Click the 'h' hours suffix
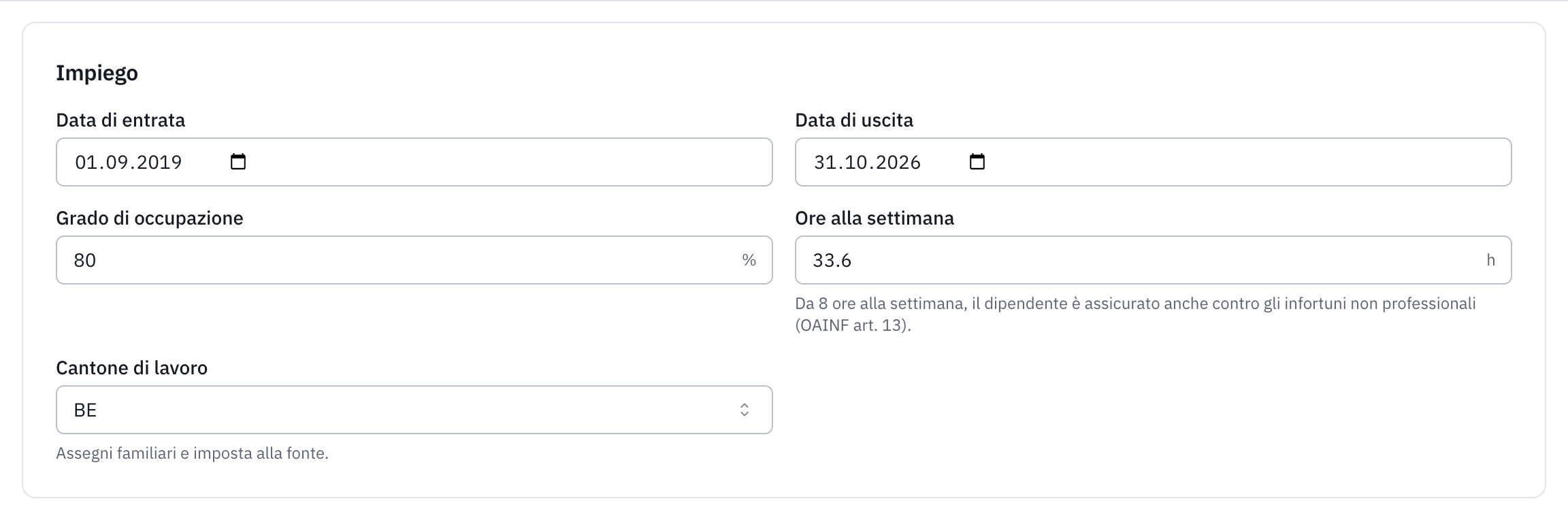1568x520 pixels. pyautogui.click(x=1490, y=260)
